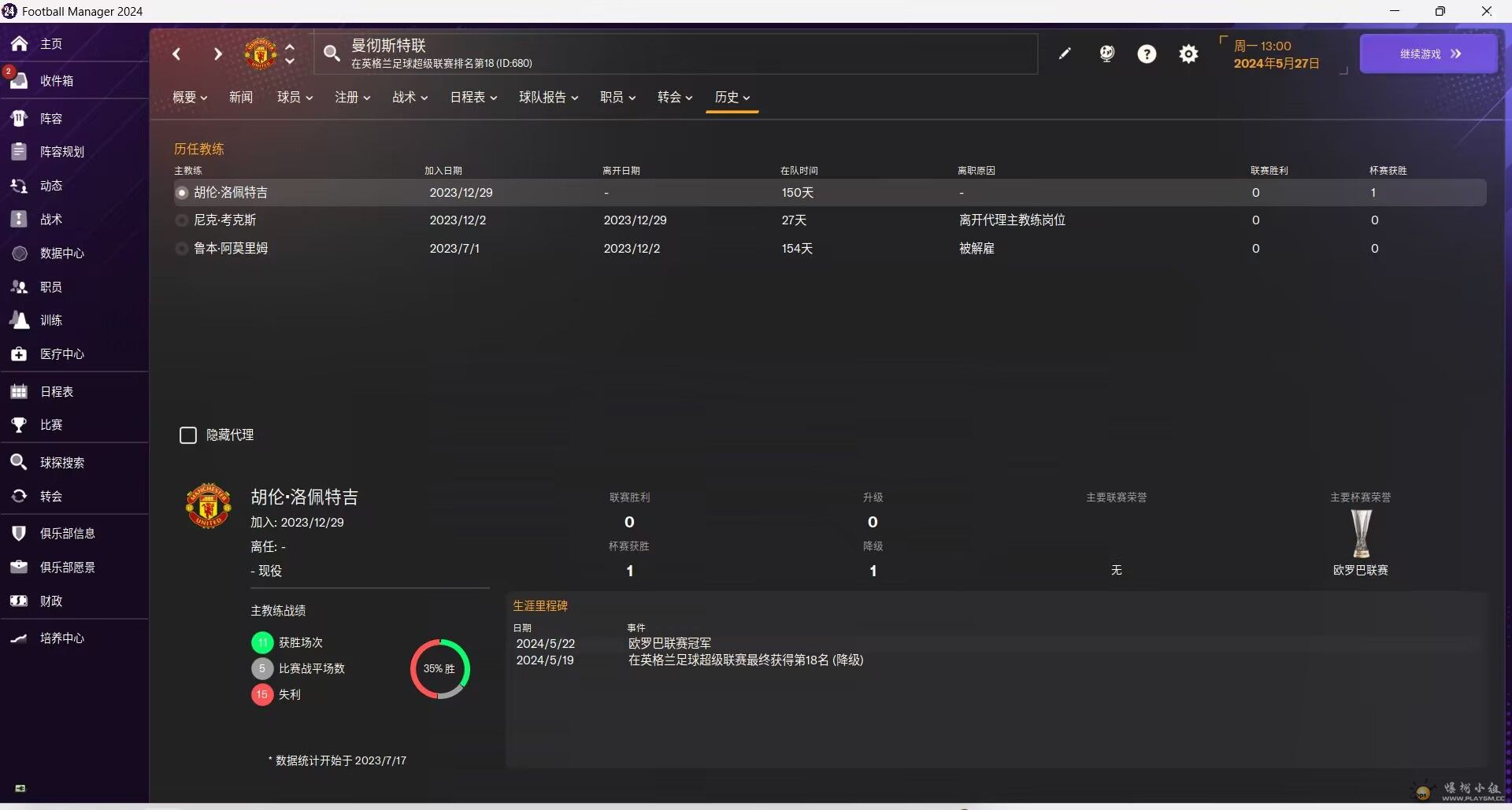Screen dimensions: 1512x810
Task: Open settings gear icon
Action: [1188, 54]
